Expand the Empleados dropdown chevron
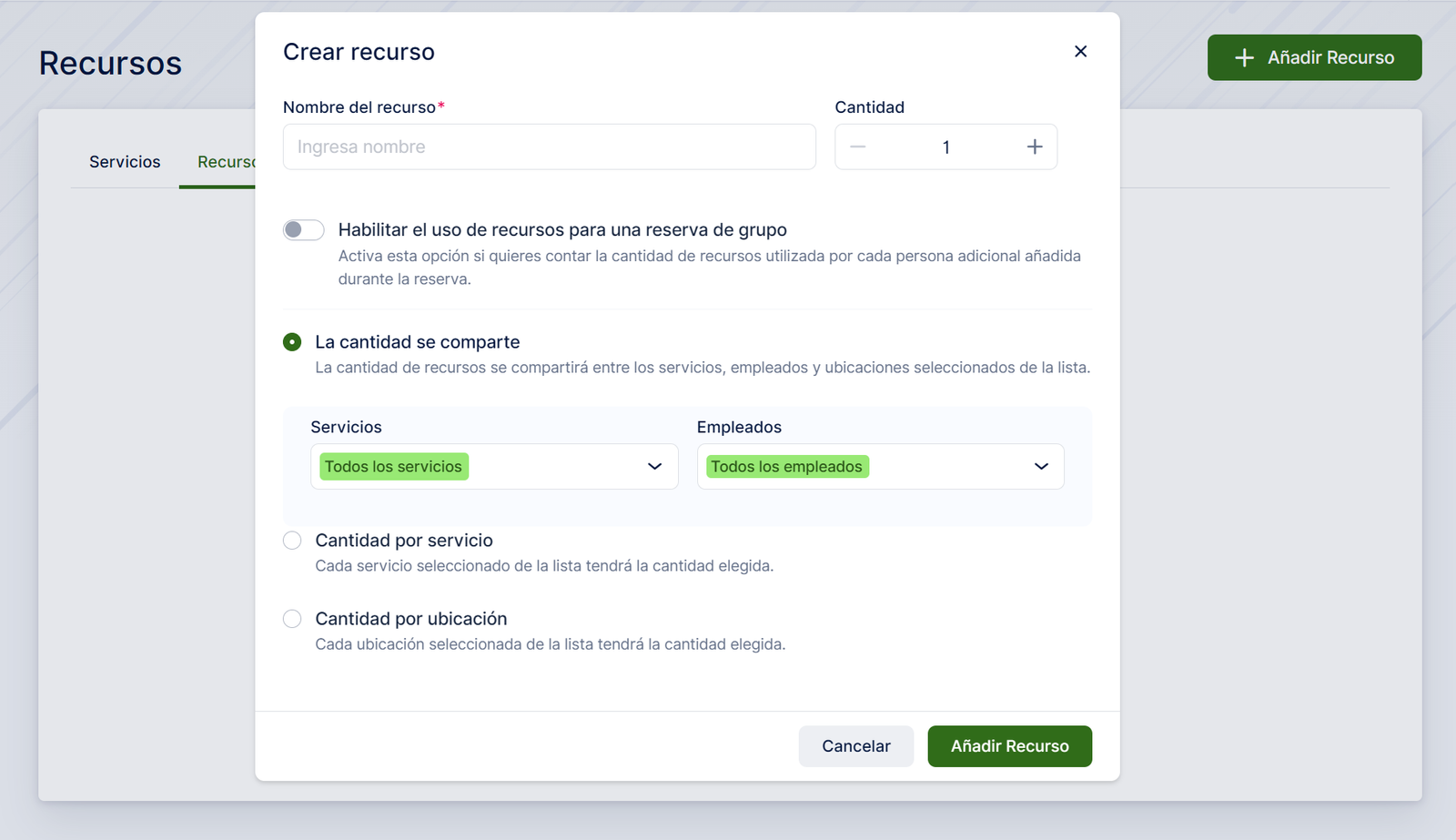The image size is (1456, 840). 1041,467
